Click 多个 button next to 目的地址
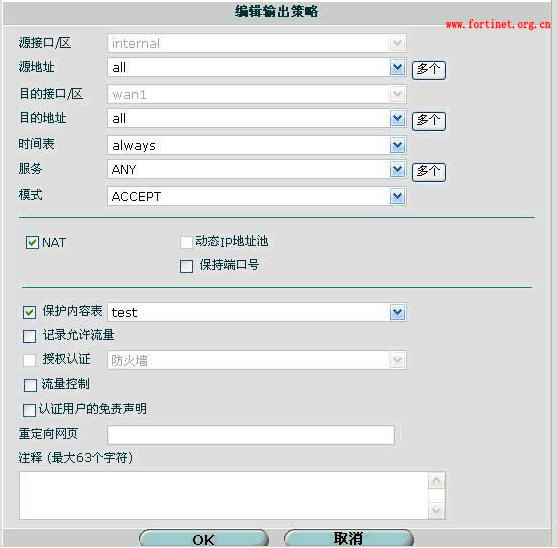The image size is (558, 548). click(x=428, y=121)
